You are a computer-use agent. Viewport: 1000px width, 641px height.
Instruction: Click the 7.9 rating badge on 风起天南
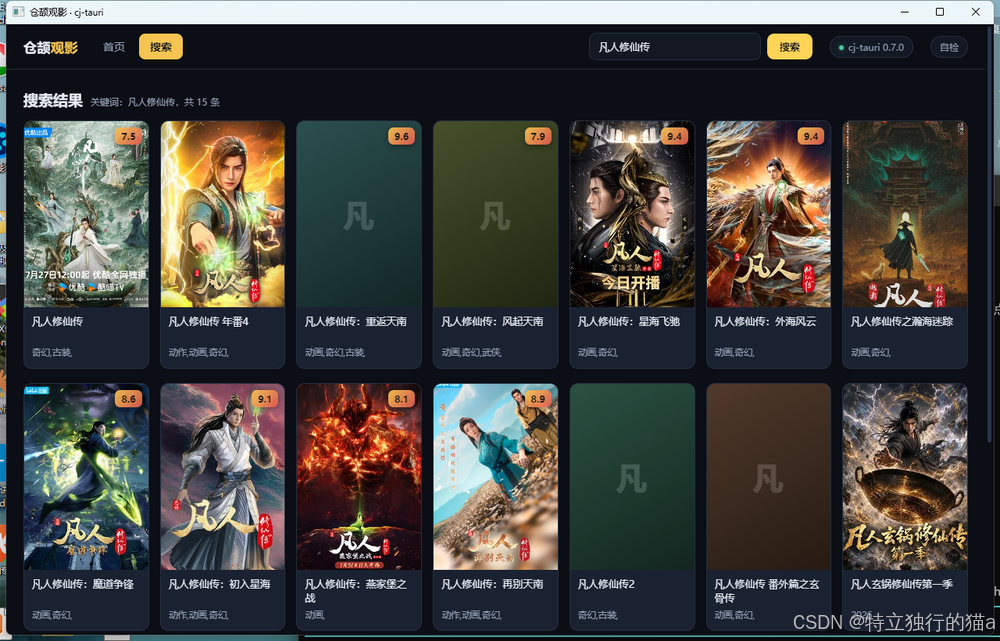point(538,136)
